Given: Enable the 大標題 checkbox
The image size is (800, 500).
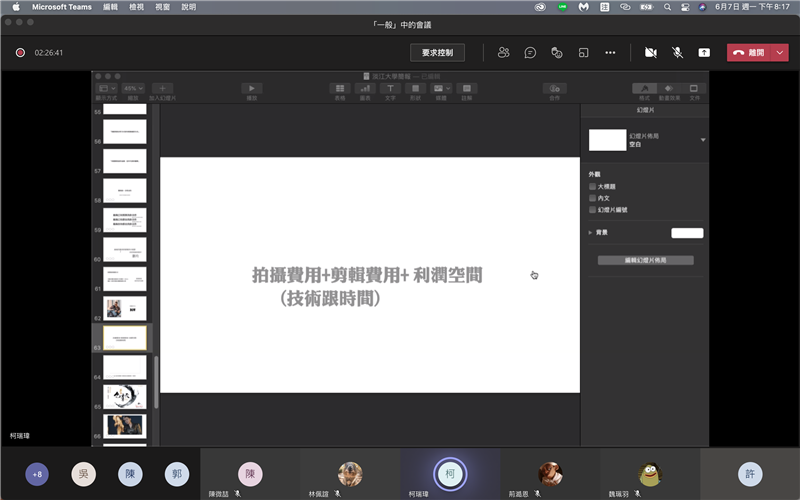Looking at the screenshot, I should [x=592, y=186].
